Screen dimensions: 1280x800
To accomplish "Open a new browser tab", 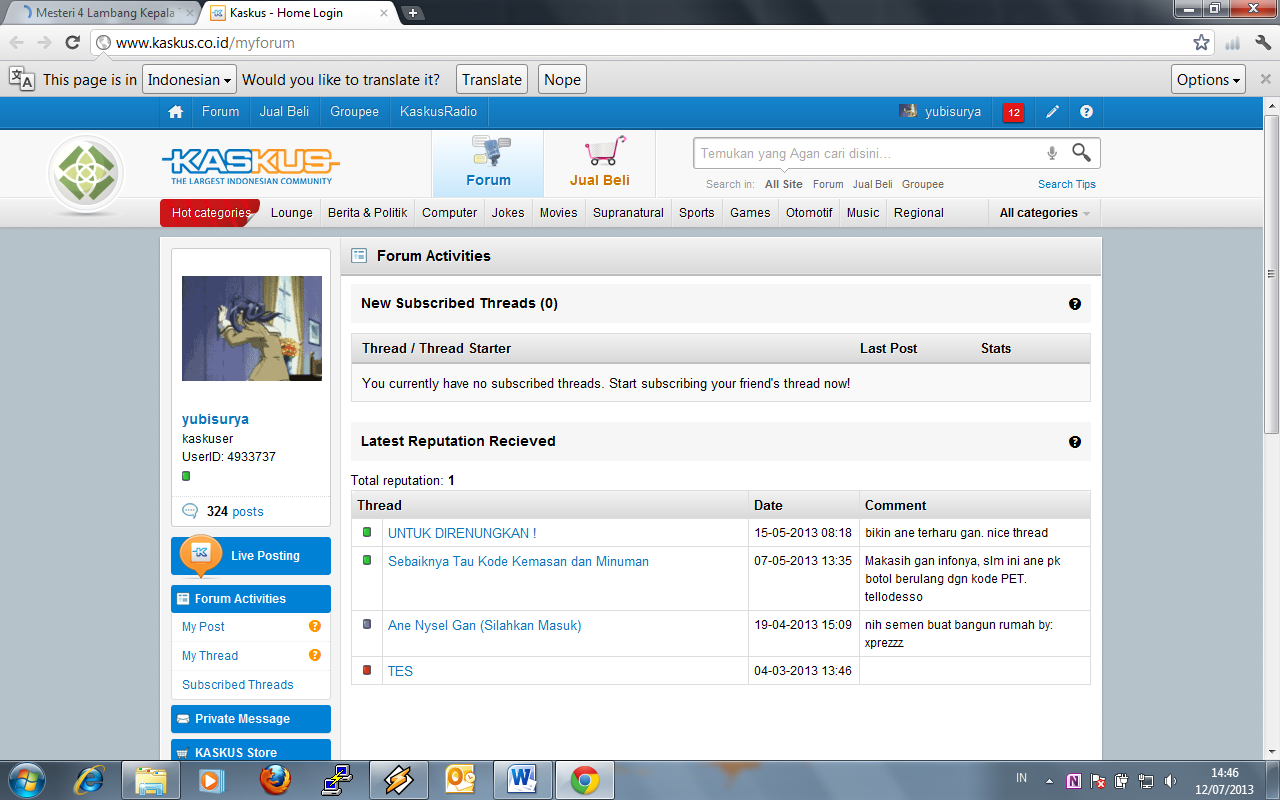I will (413, 13).
